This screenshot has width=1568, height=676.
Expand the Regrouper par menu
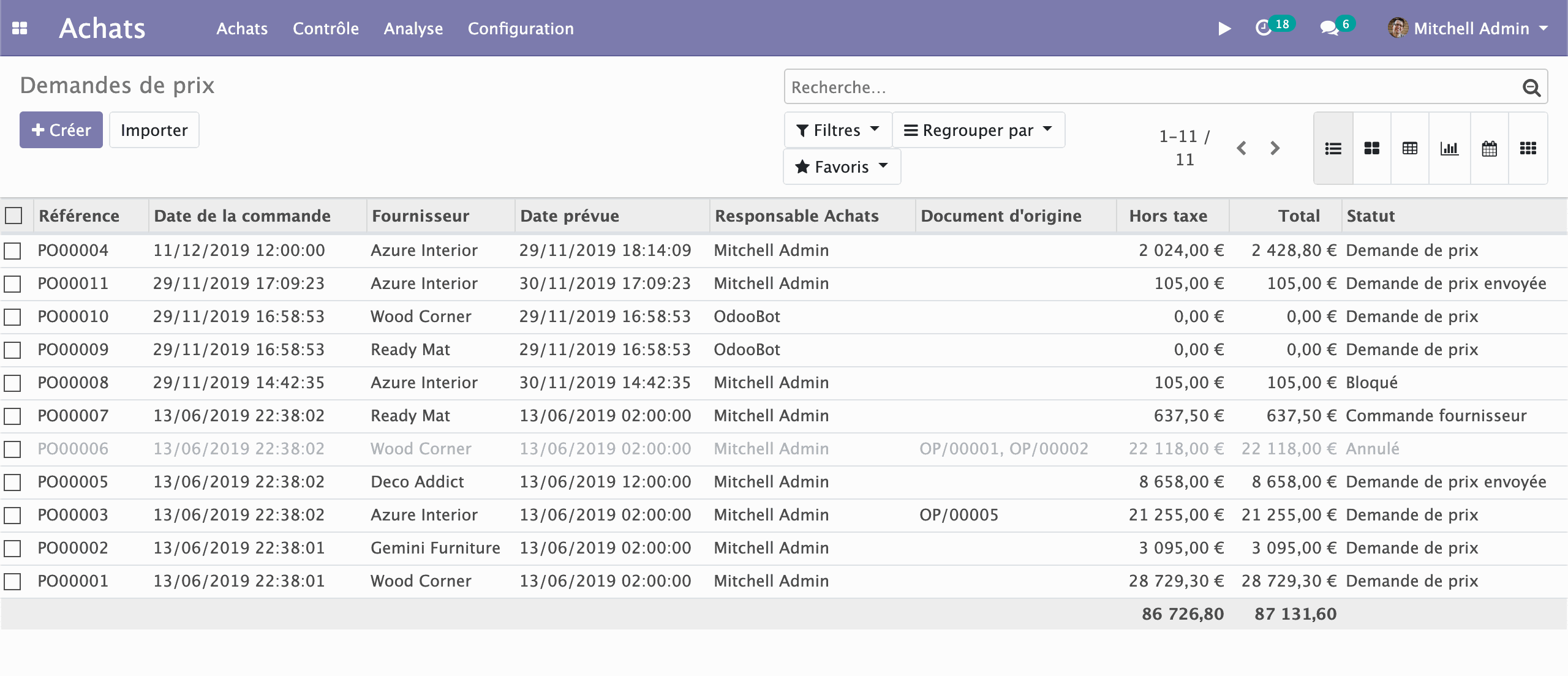click(x=978, y=129)
